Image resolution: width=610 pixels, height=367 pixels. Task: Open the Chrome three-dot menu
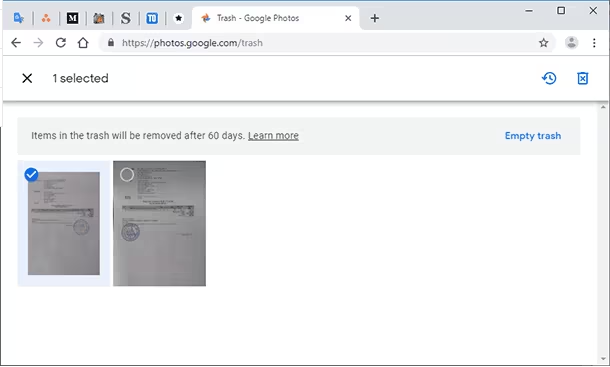[x=594, y=43]
